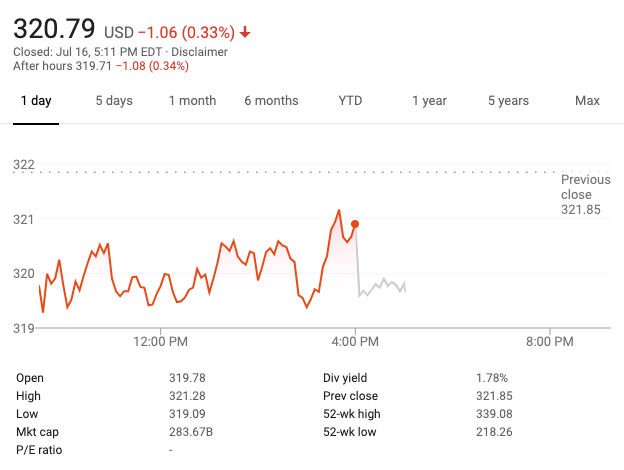Show the 6 months chart
The width and height of the screenshot is (624, 470).
pyautogui.click(x=271, y=101)
